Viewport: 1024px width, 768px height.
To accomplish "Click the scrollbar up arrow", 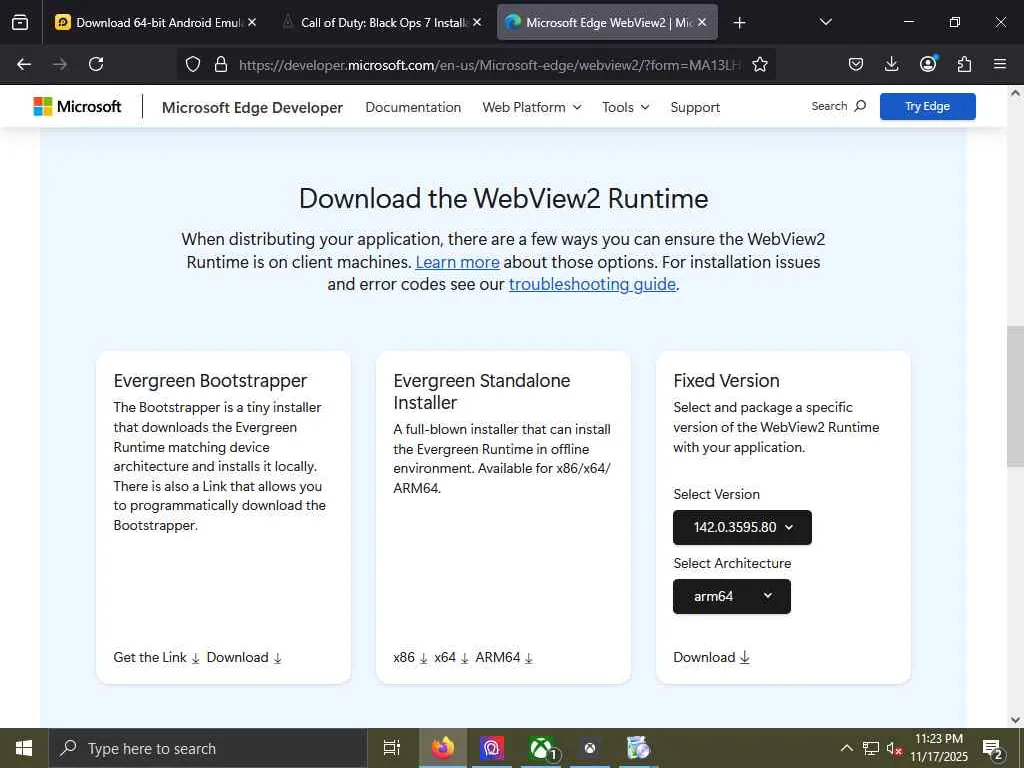I will click(x=1015, y=93).
